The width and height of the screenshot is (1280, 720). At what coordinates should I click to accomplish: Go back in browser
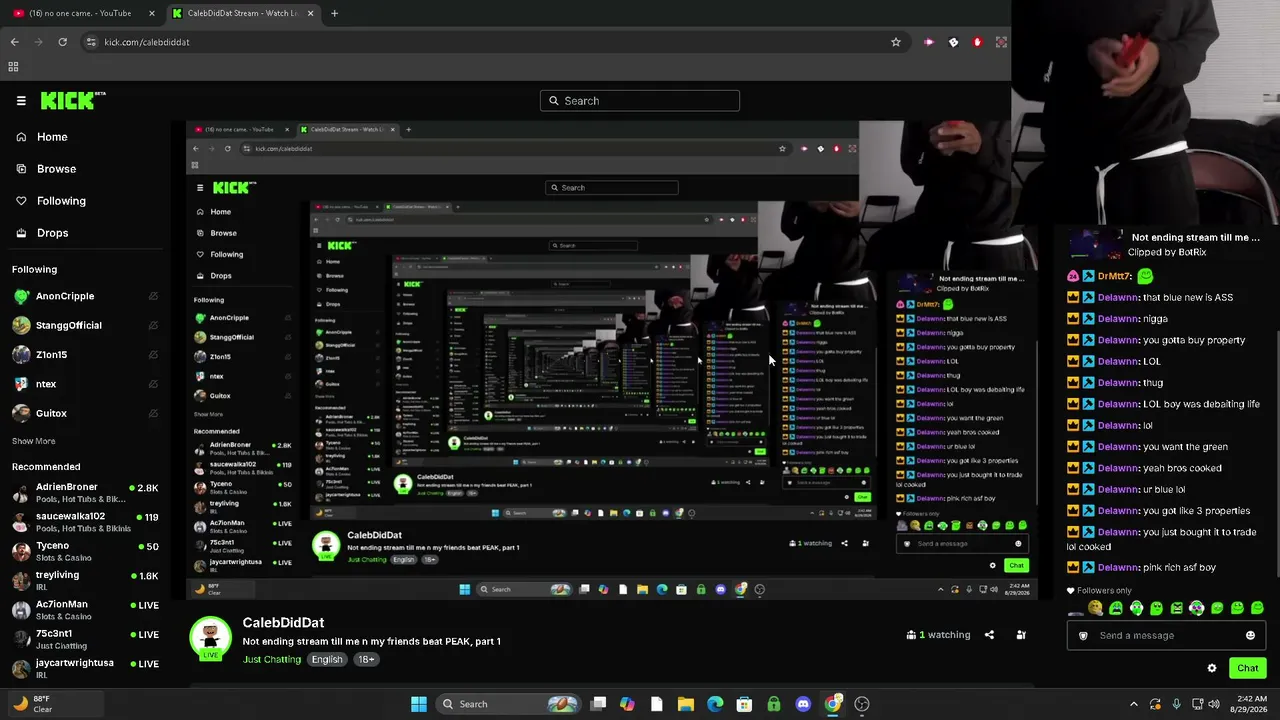coord(15,42)
